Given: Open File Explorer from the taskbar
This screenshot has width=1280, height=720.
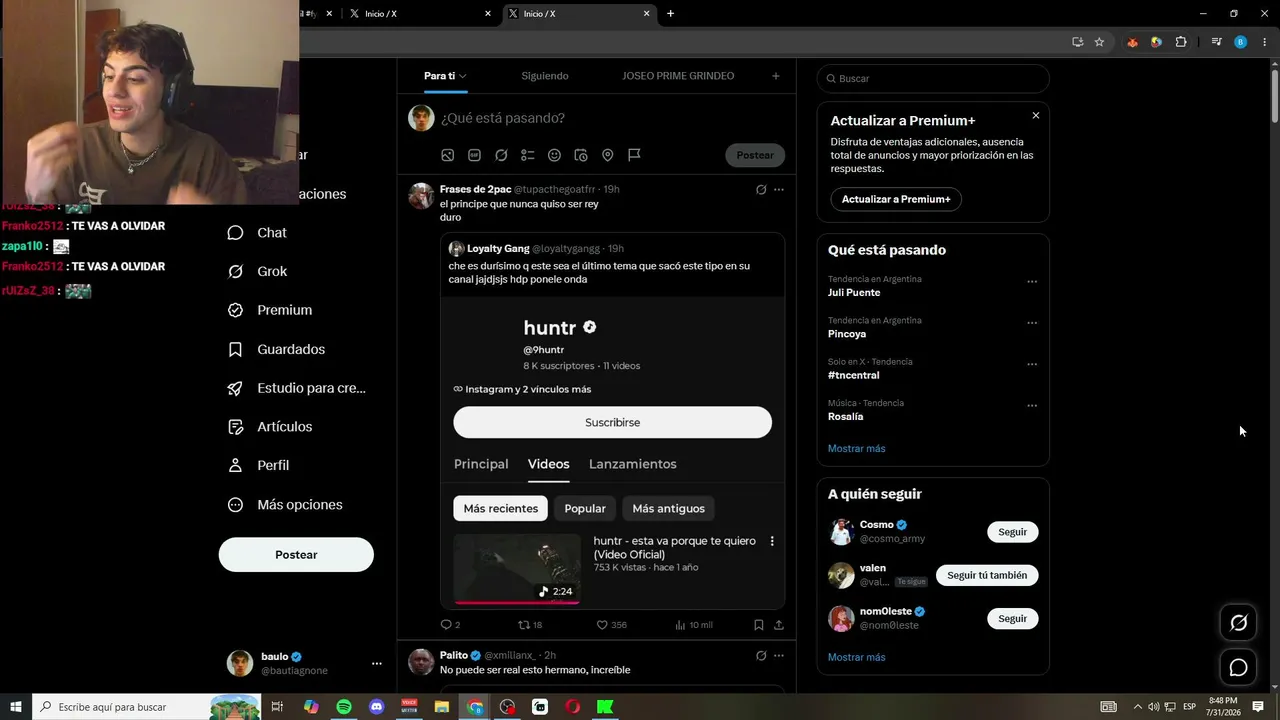Looking at the screenshot, I should (x=442, y=707).
